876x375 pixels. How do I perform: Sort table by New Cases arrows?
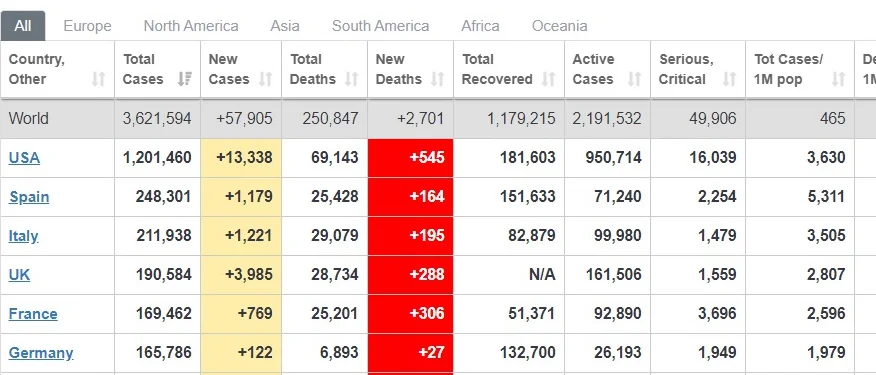pyautogui.click(x=265, y=79)
